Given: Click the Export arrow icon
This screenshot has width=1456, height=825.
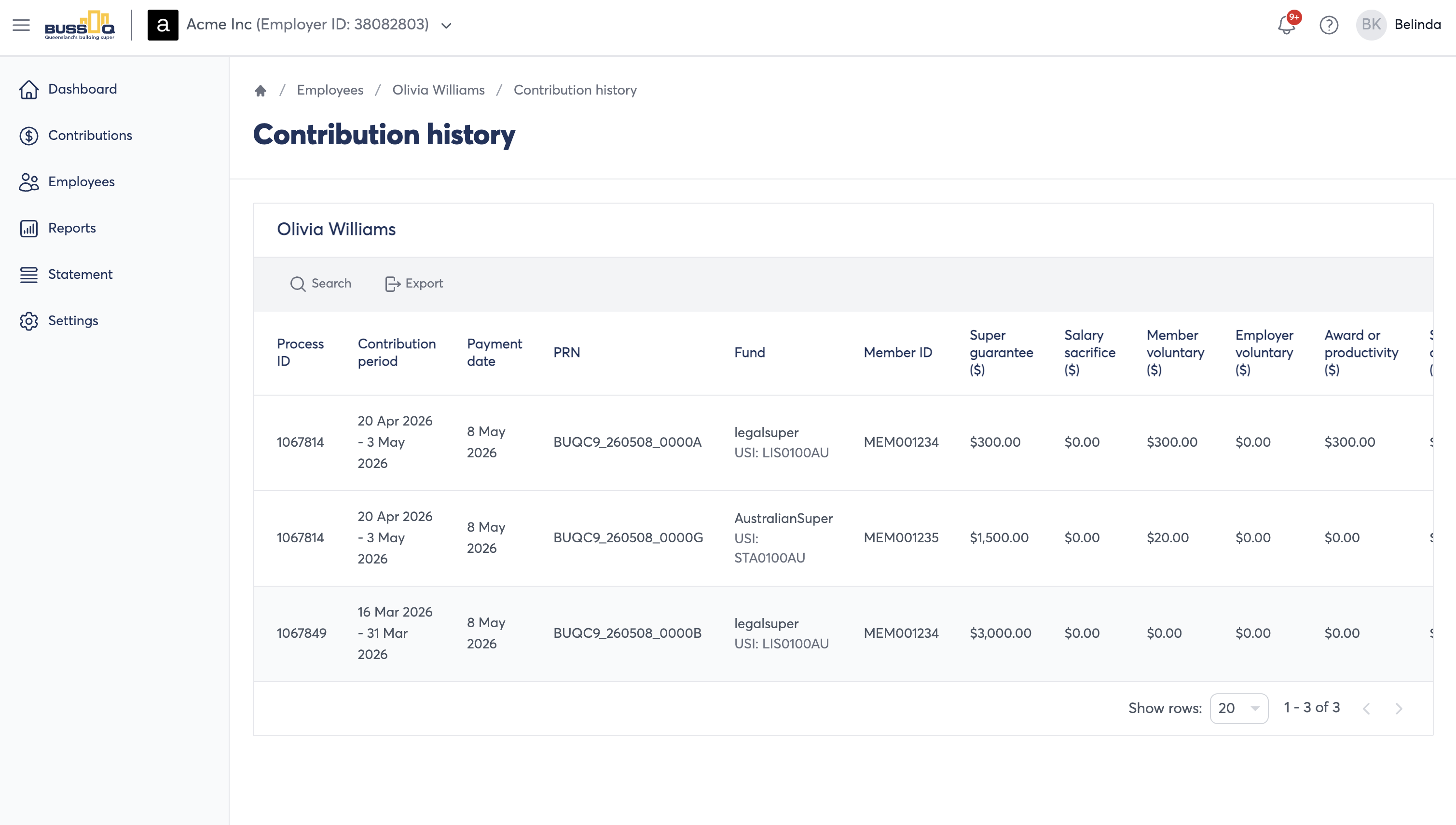Looking at the screenshot, I should click(x=392, y=284).
